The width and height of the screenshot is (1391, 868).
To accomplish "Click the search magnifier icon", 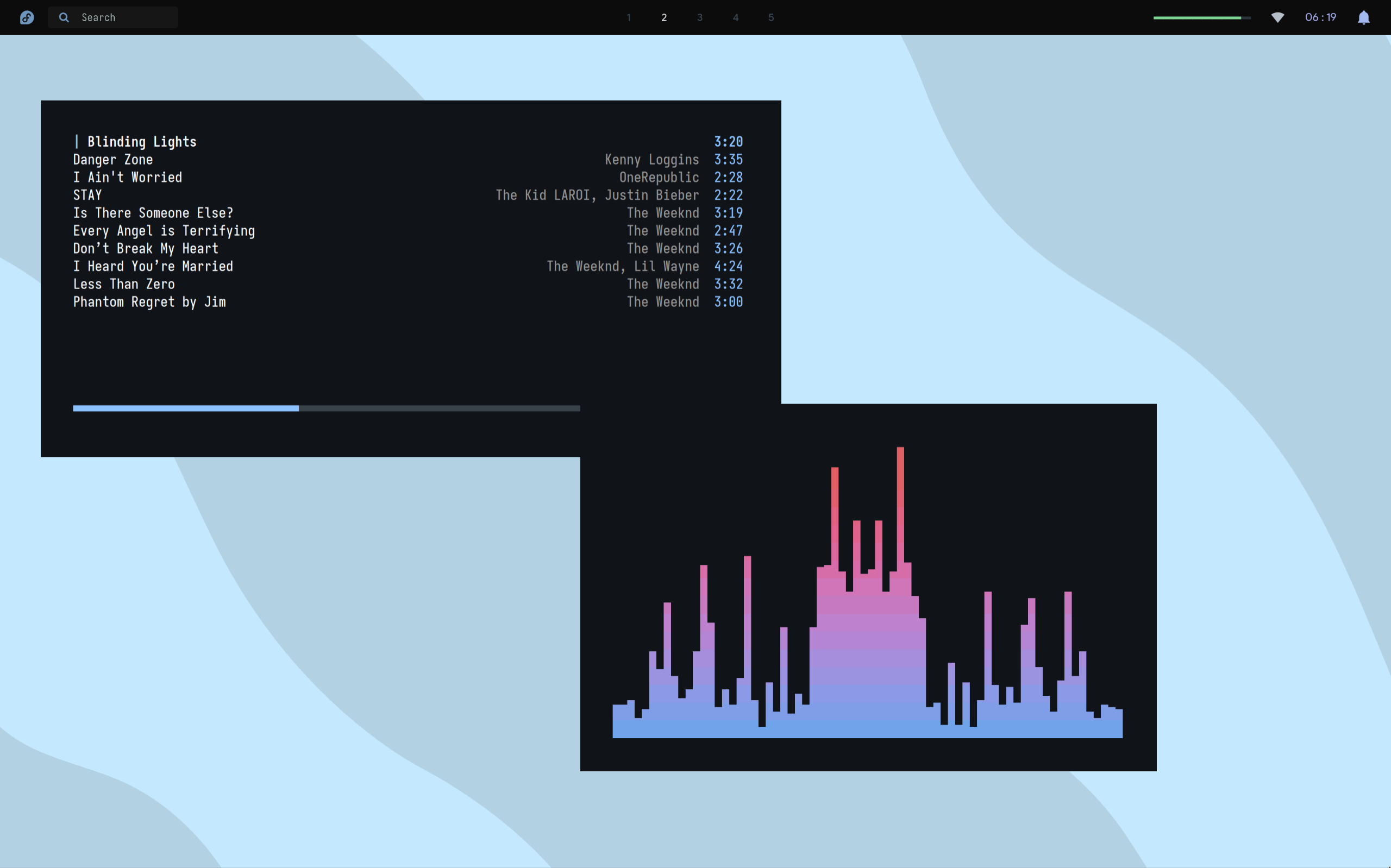I will 64,17.
